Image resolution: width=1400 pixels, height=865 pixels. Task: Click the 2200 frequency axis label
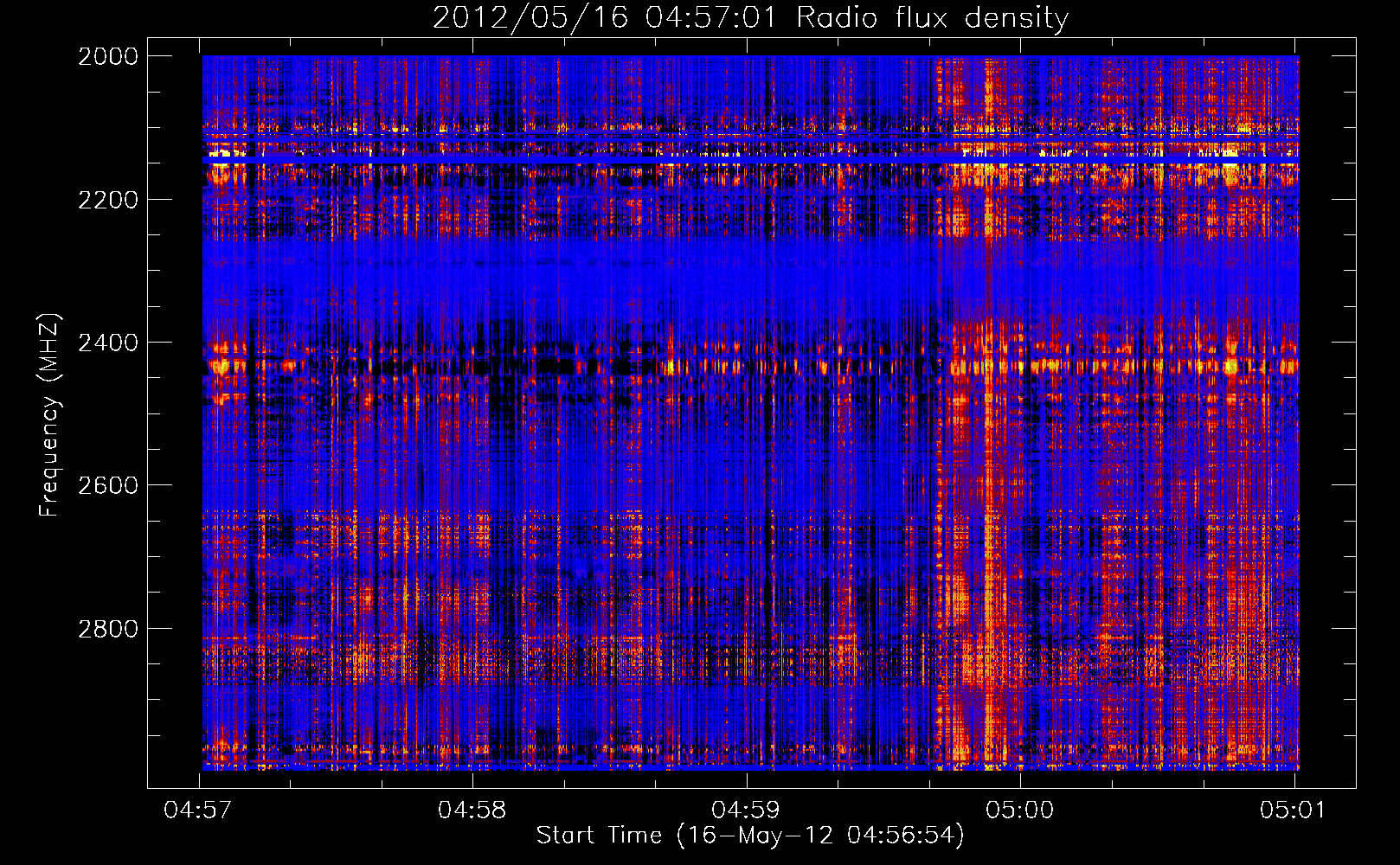point(108,200)
